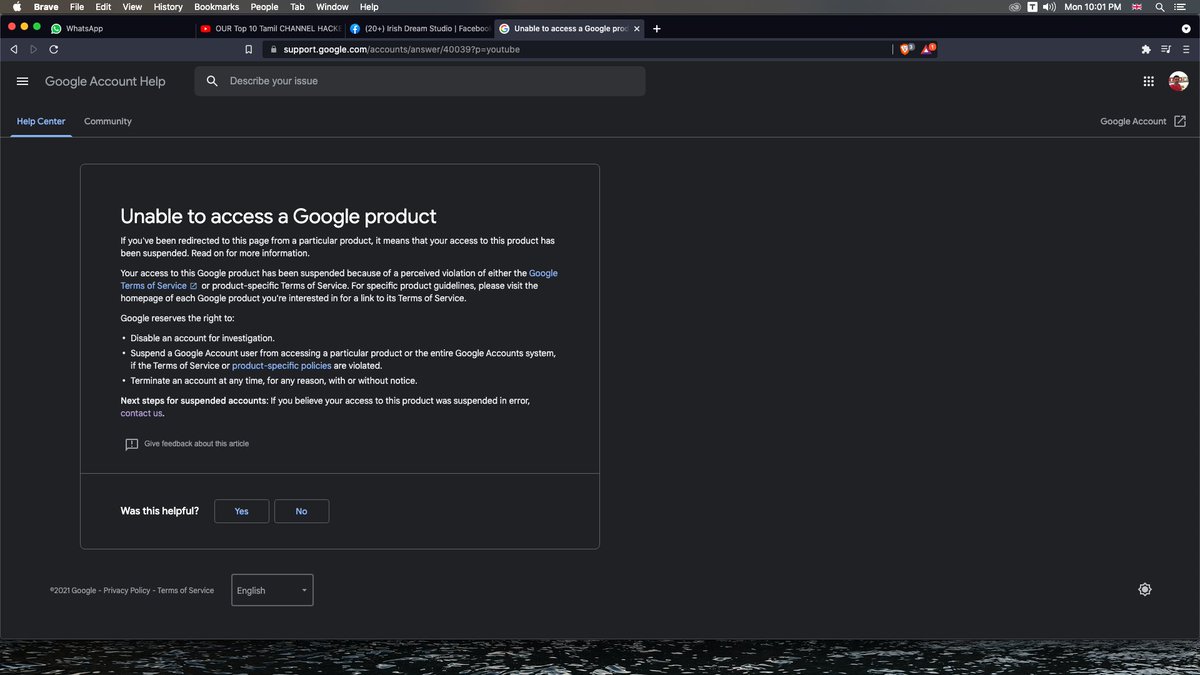
Task: Expand the tab search dropdown arrow
Action: tap(1185, 29)
